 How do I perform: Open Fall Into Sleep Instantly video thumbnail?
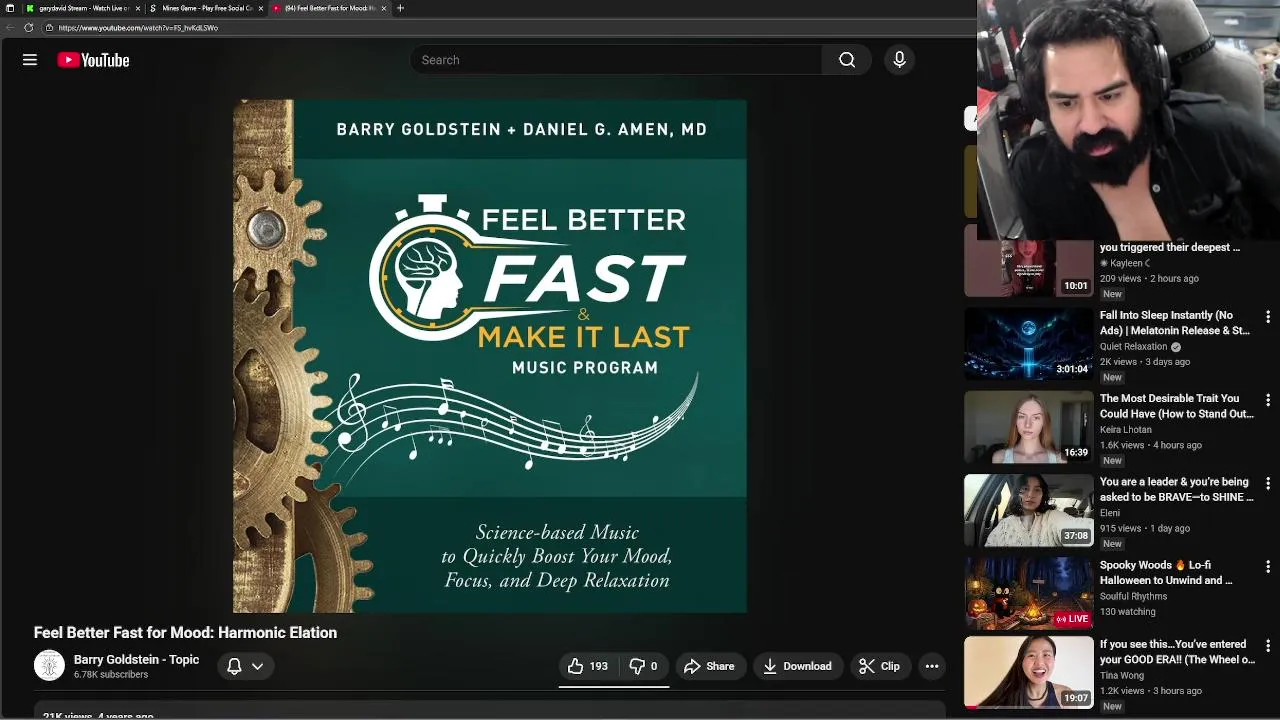click(x=1029, y=344)
